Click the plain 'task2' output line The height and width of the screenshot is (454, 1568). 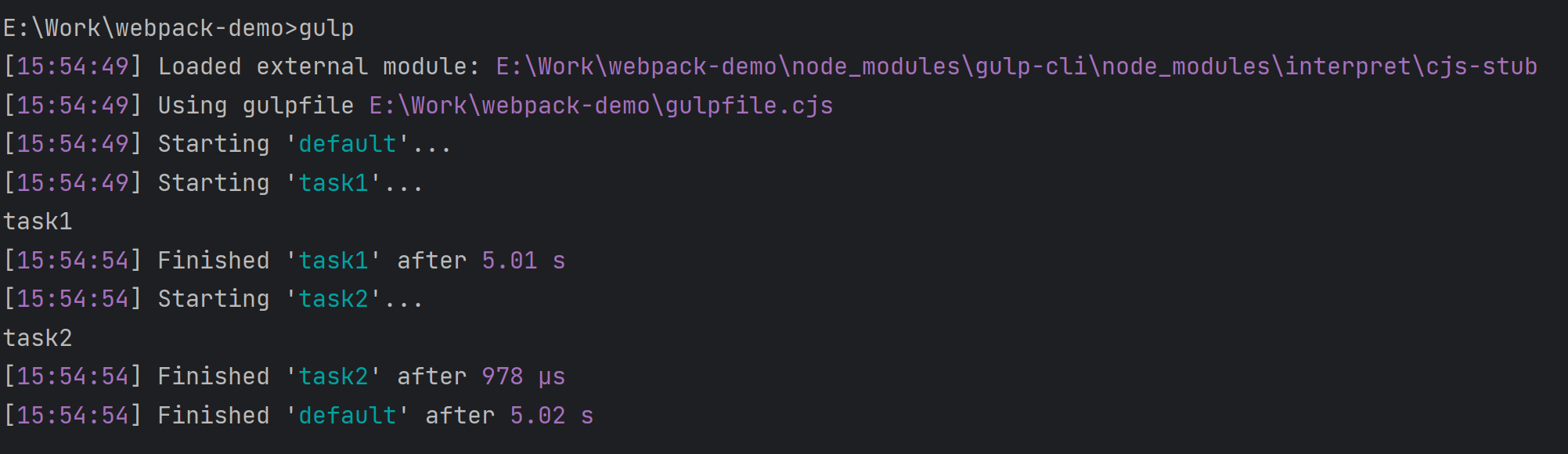point(38,338)
